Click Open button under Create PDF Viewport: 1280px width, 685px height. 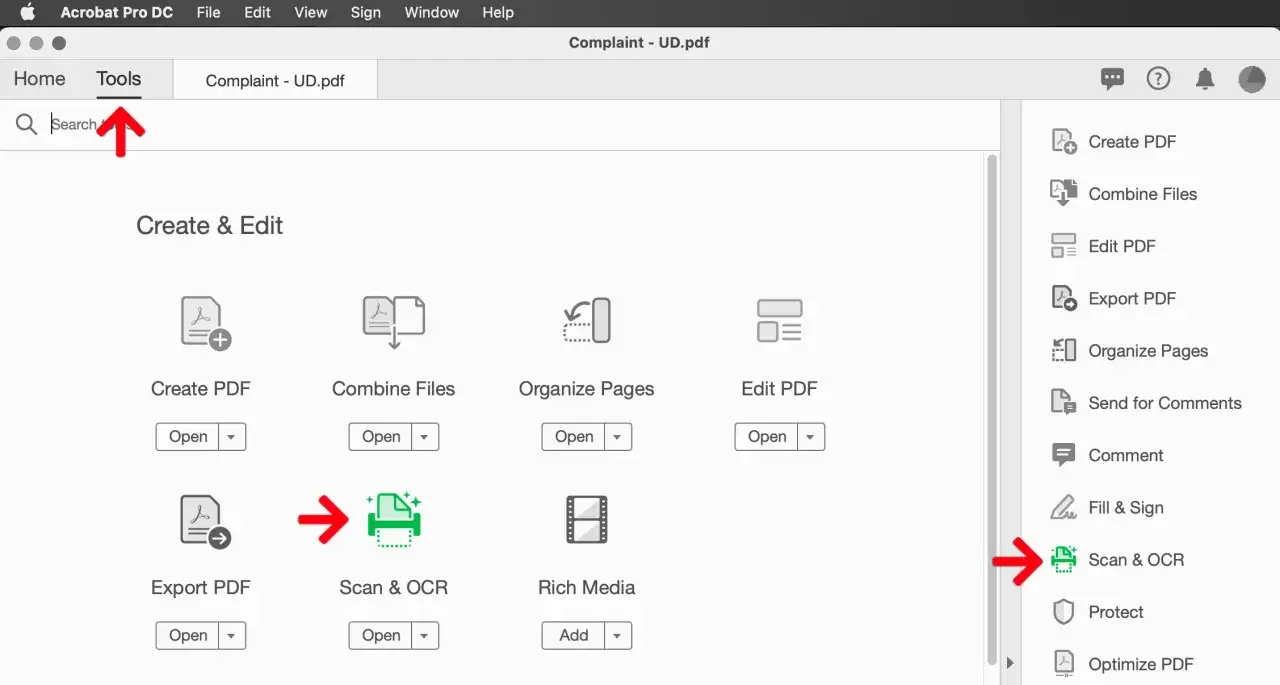click(188, 437)
